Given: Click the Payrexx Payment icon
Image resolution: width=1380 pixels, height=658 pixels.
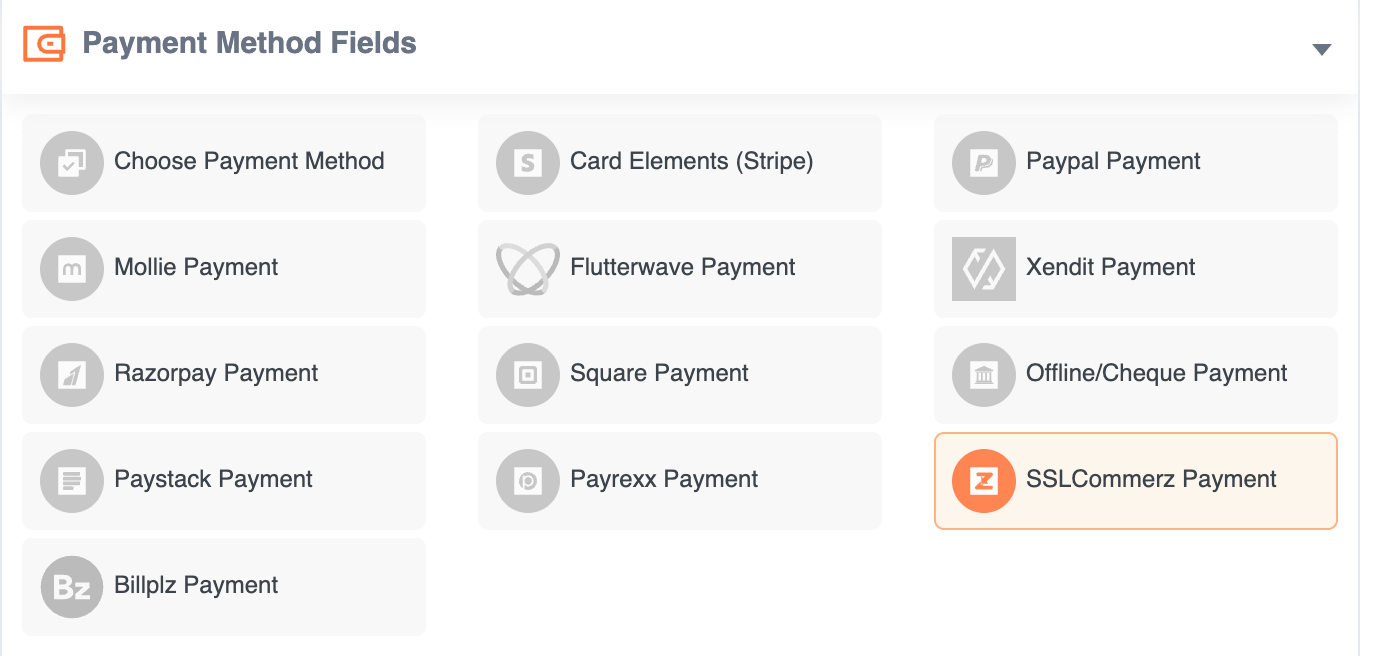Looking at the screenshot, I should [528, 480].
